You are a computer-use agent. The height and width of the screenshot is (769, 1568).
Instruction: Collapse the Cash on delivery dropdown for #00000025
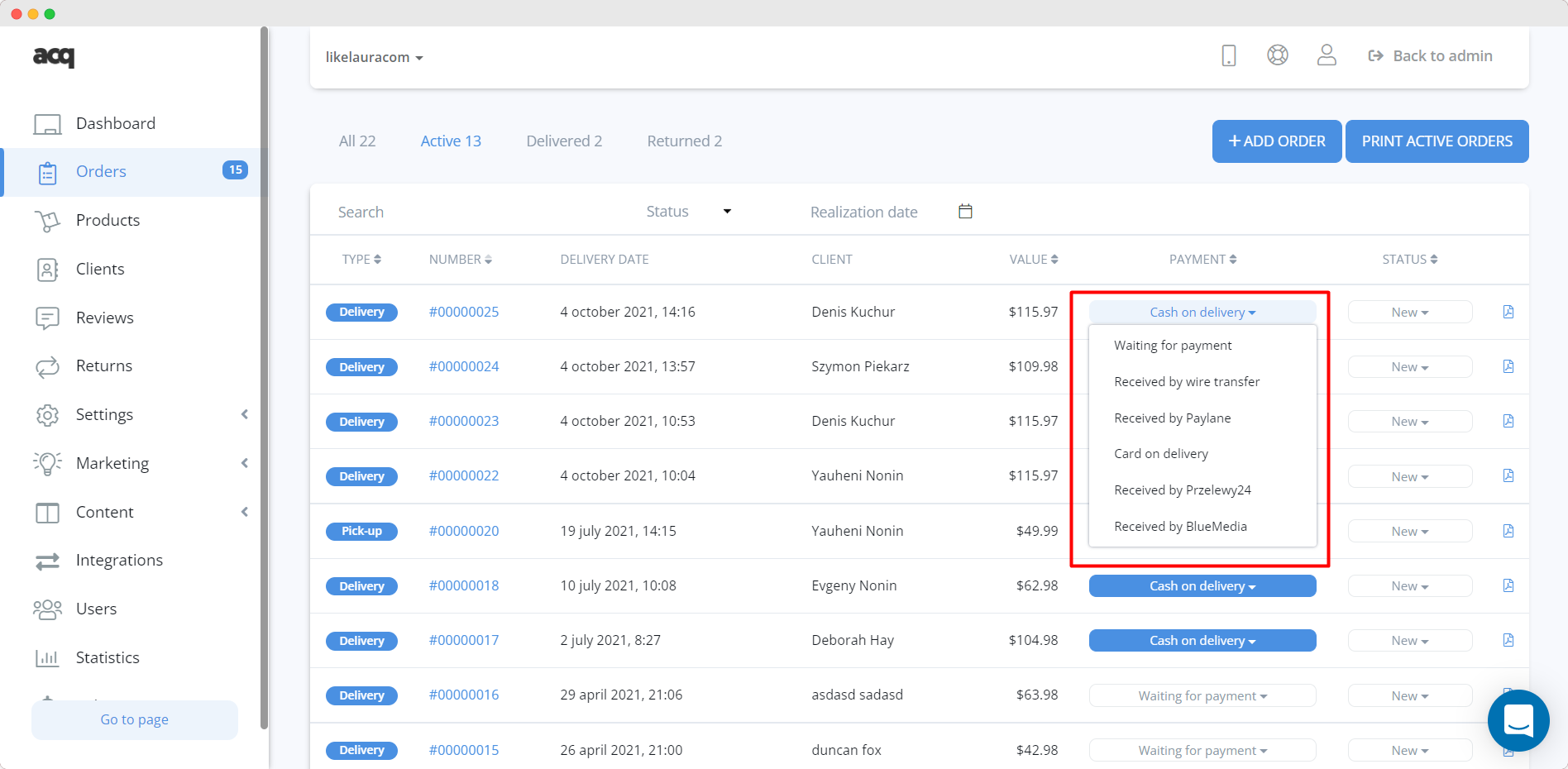tap(1202, 312)
